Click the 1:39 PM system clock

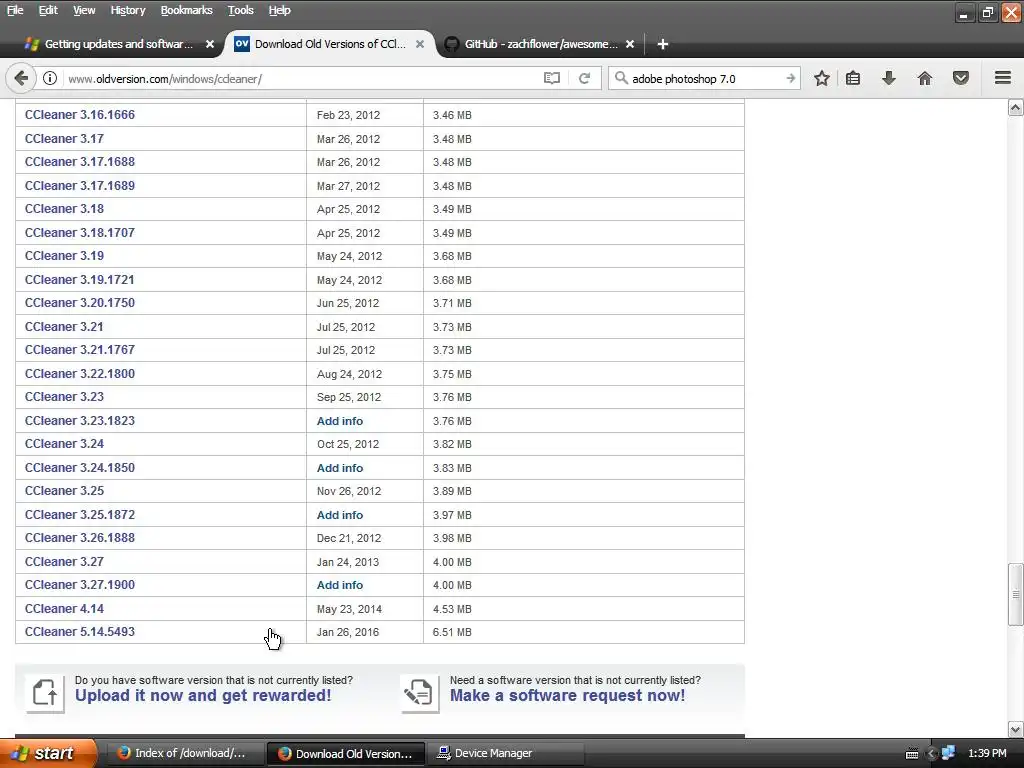click(x=987, y=754)
